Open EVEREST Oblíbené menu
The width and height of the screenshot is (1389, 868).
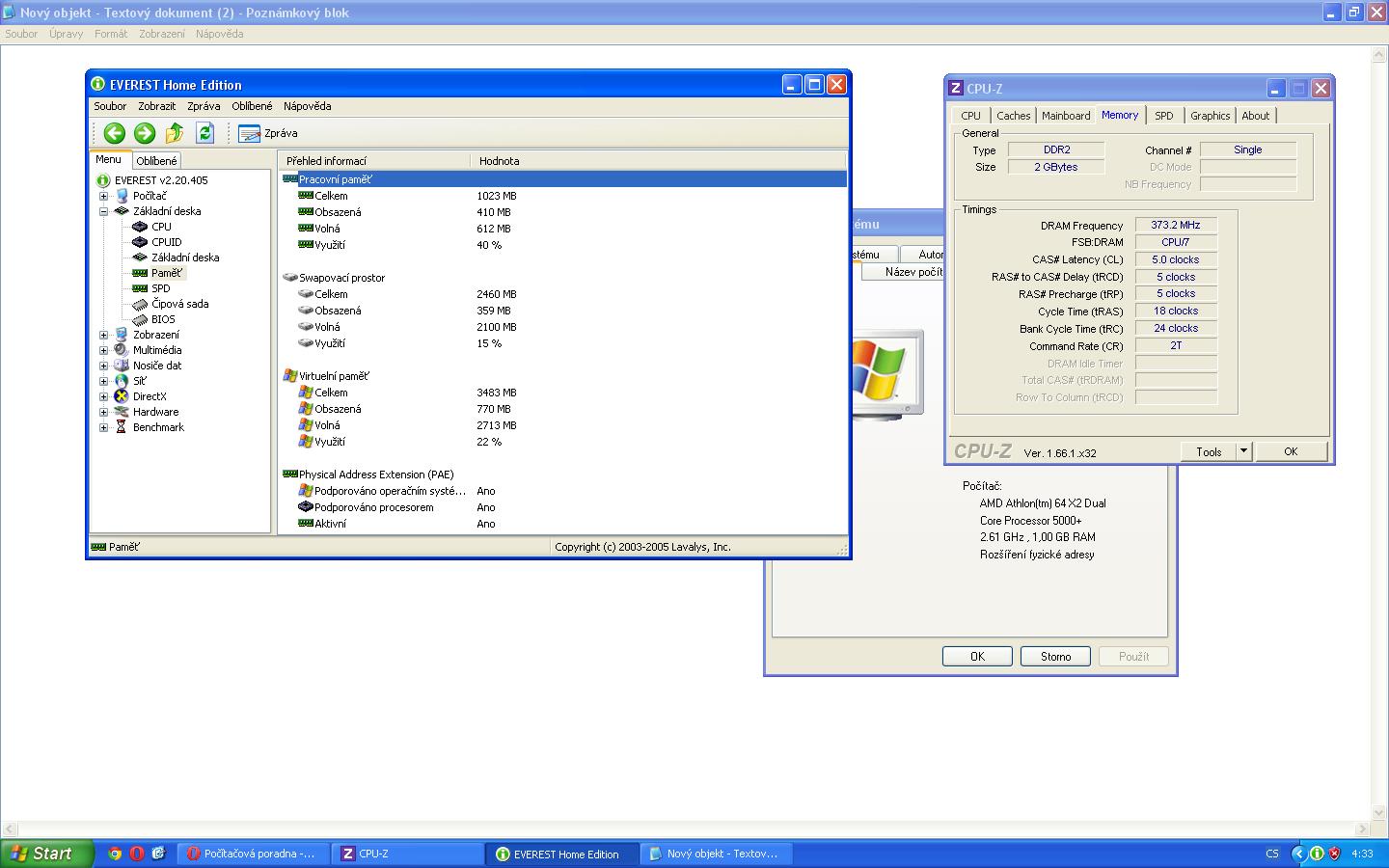252,106
